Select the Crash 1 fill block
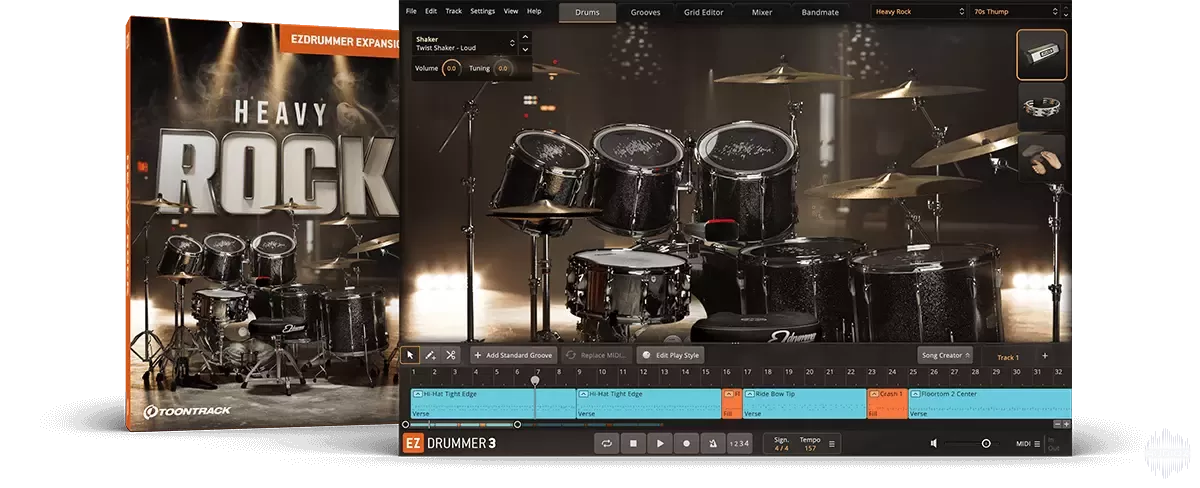Screen dimensions: 1200x488 coord(887,403)
